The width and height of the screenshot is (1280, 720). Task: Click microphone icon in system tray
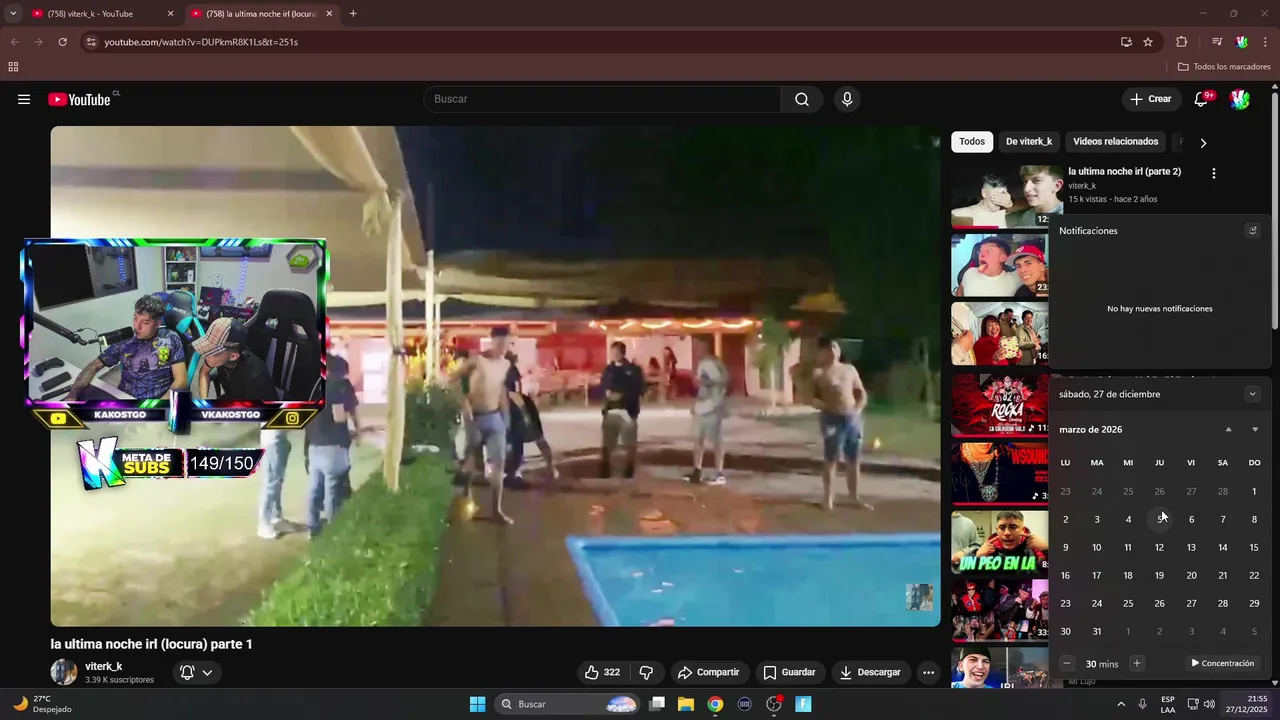pos(1142,704)
